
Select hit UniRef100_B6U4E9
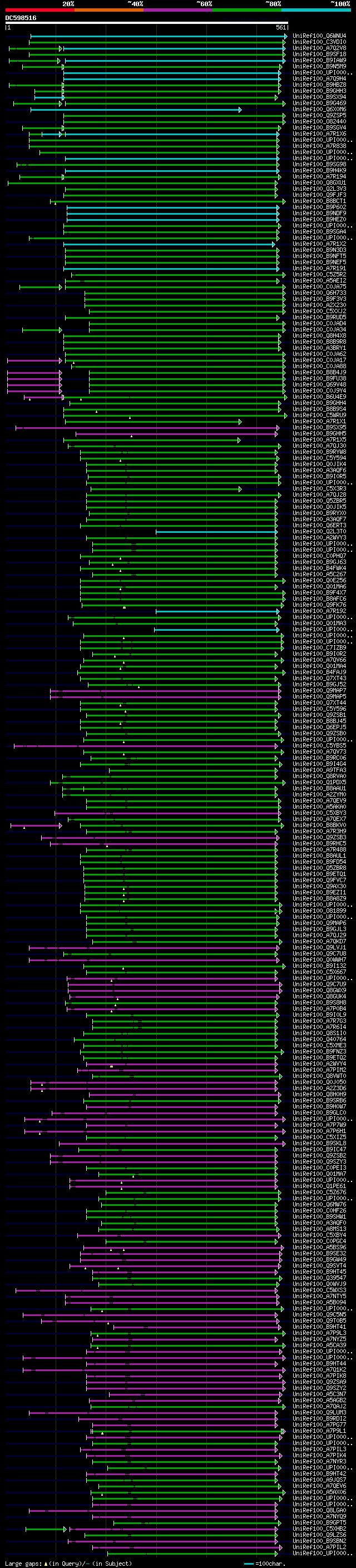[319, 397]
